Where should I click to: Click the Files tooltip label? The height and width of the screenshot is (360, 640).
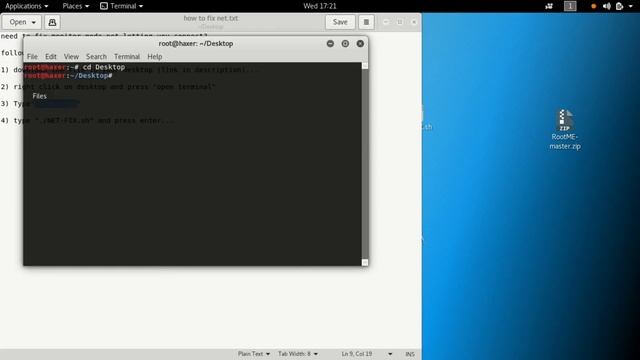40,96
